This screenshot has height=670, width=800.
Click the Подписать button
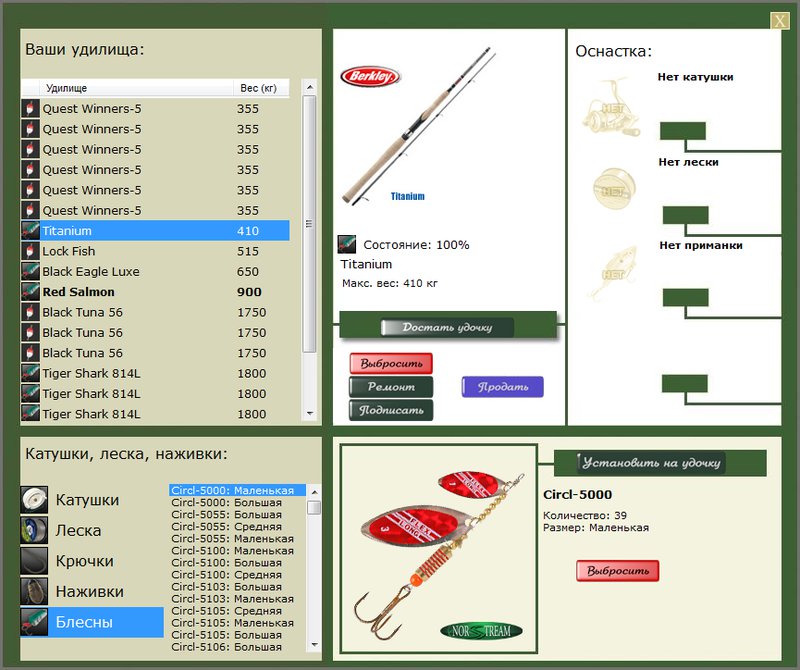coord(391,410)
